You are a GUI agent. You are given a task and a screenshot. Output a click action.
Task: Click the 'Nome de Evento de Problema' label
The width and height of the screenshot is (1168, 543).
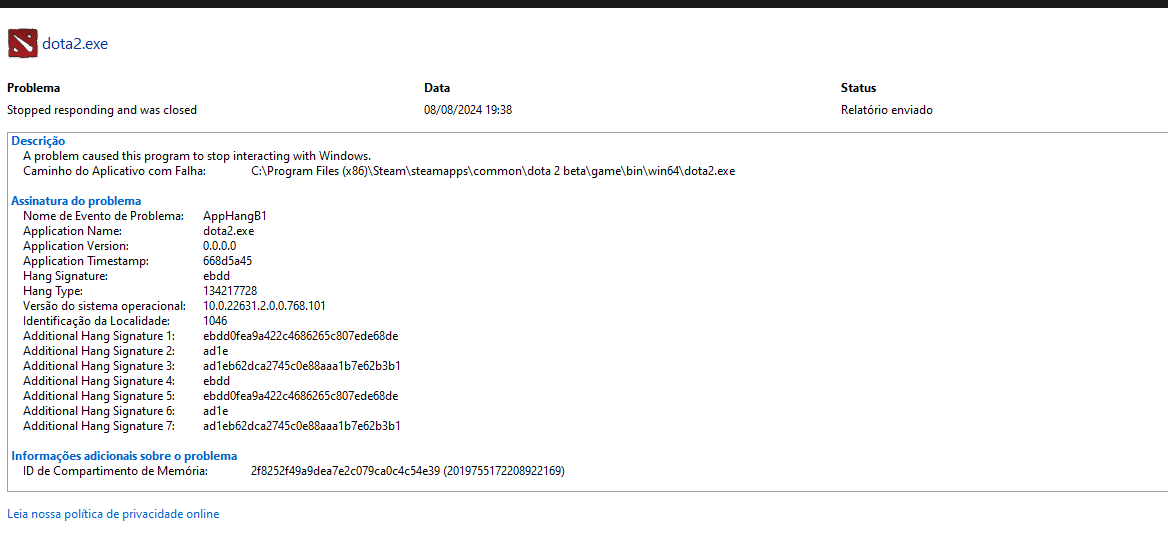click(x=104, y=216)
